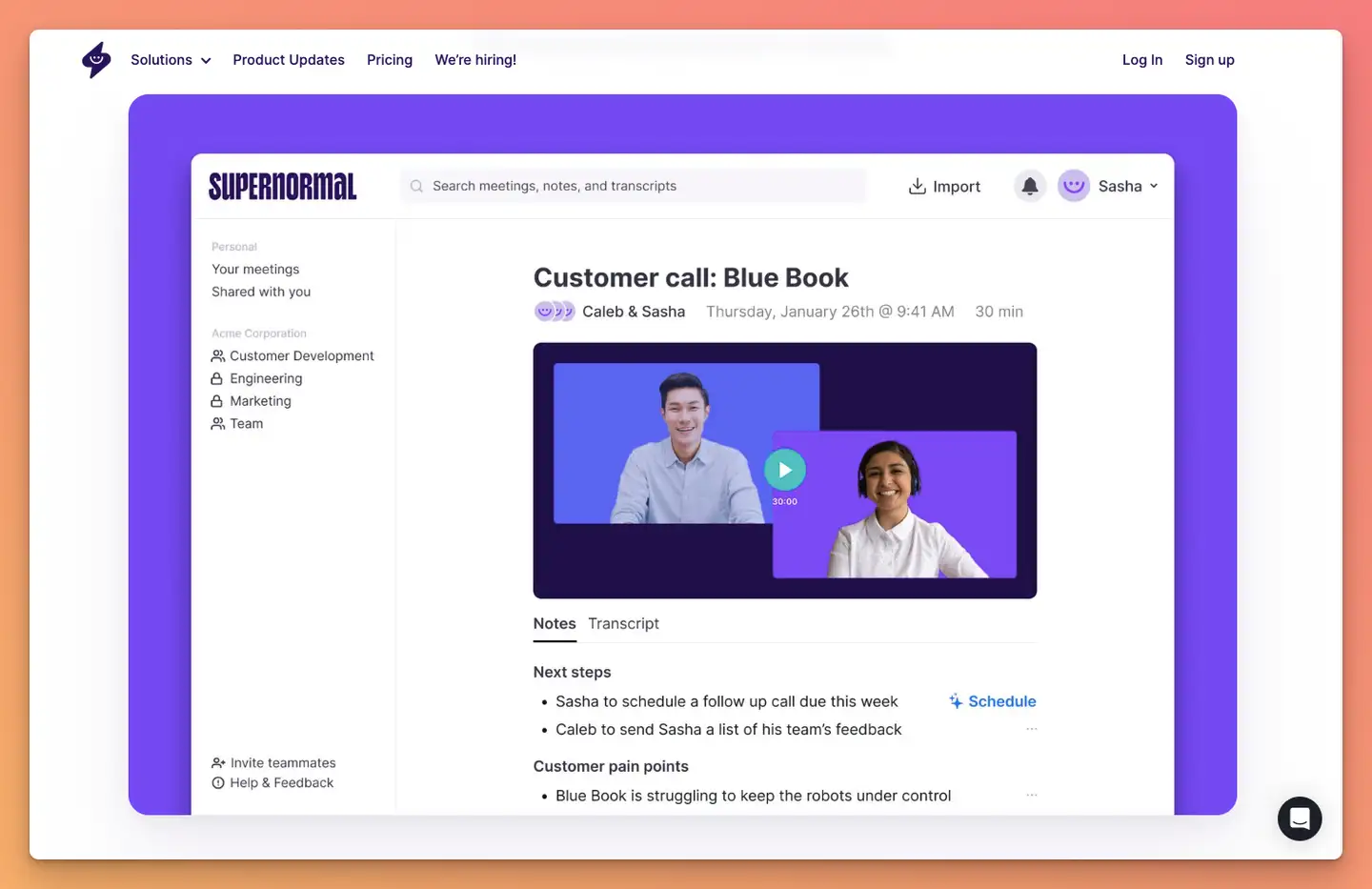Viewport: 1372px width, 889px height.
Task: Click the Invite teammates add-user icon
Action: [218, 763]
